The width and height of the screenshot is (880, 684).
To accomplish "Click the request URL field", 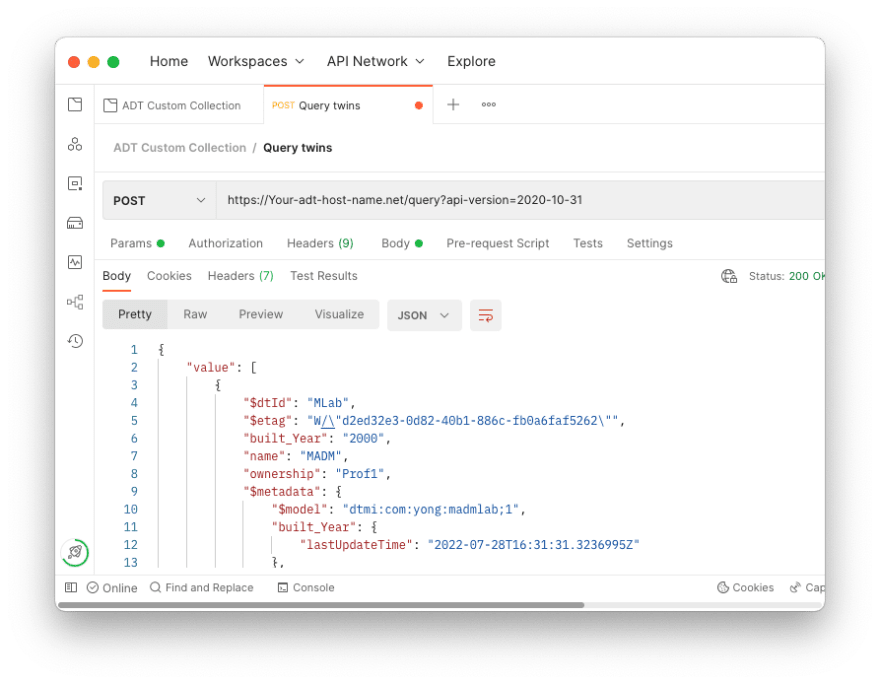I will [x=520, y=200].
